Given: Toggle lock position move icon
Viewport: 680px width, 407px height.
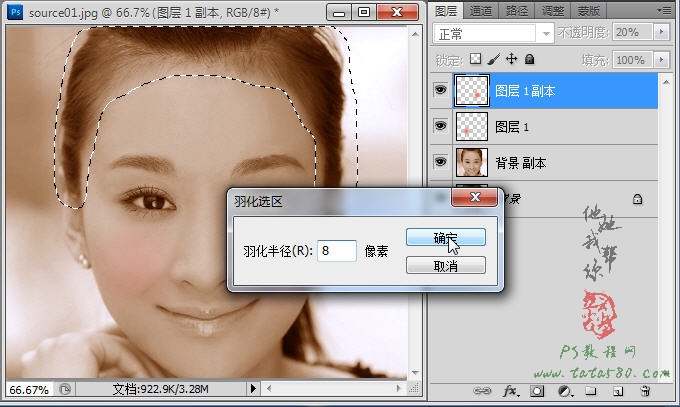Looking at the screenshot, I should click(512, 59).
